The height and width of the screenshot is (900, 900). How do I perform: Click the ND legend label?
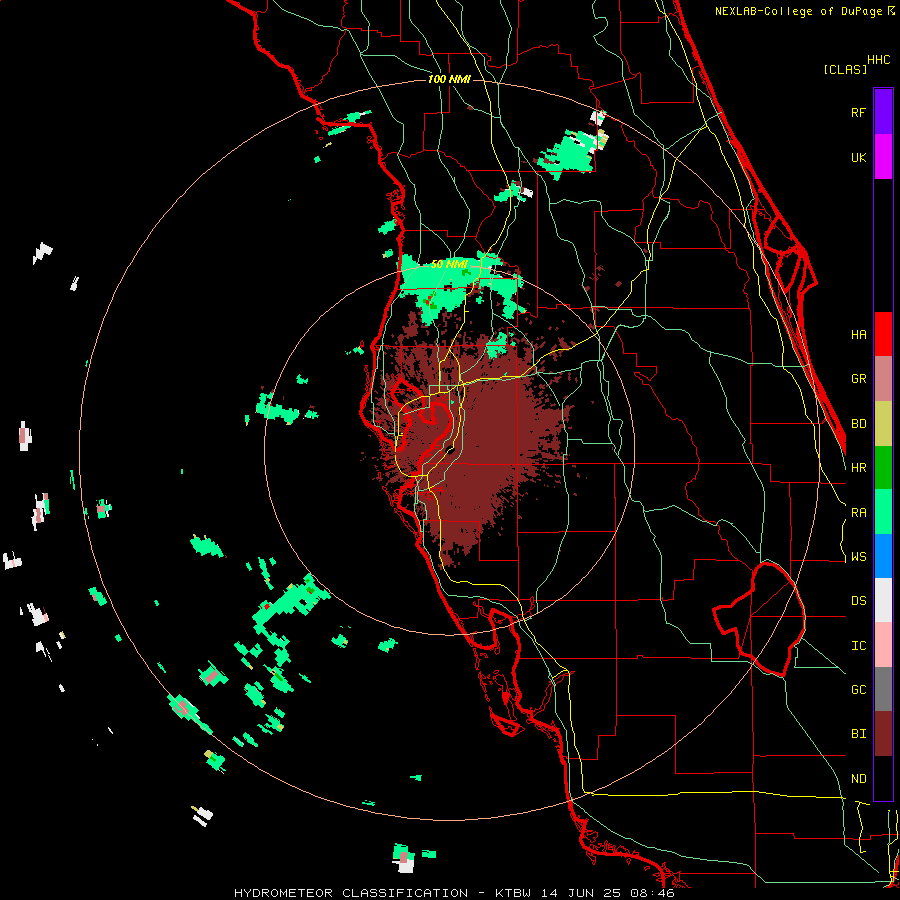click(x=858, y=779)
